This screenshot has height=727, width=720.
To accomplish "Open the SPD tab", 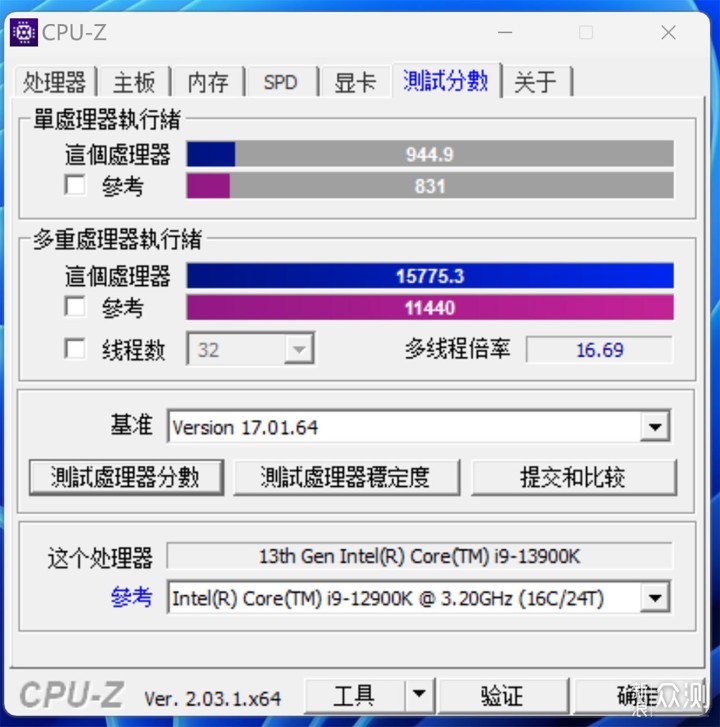I will pyautogui.click(x=281, y=82).
